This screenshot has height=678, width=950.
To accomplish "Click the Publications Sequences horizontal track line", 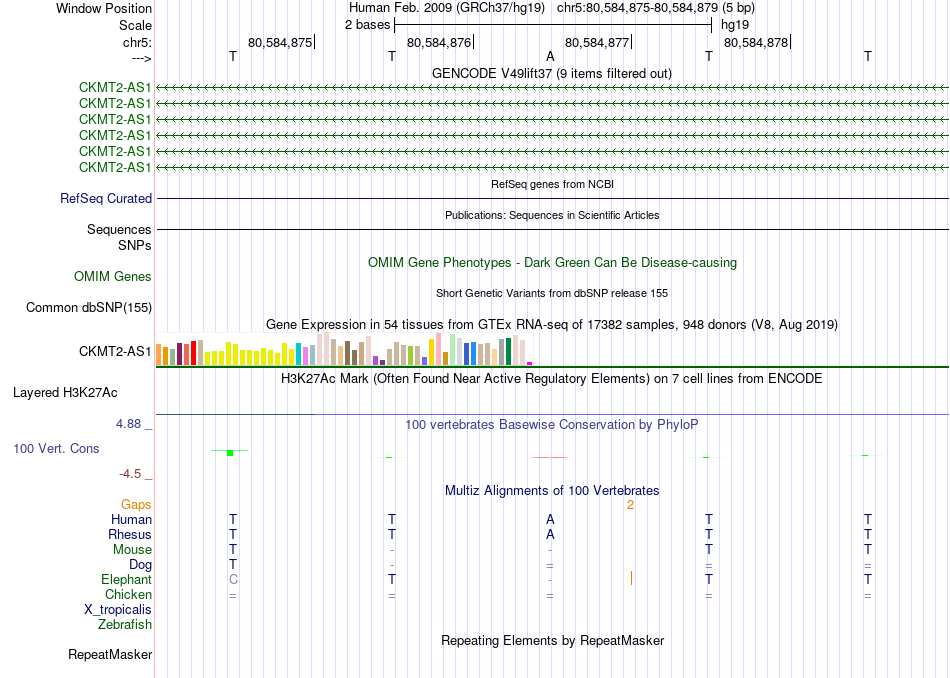I will pos(553,229).
